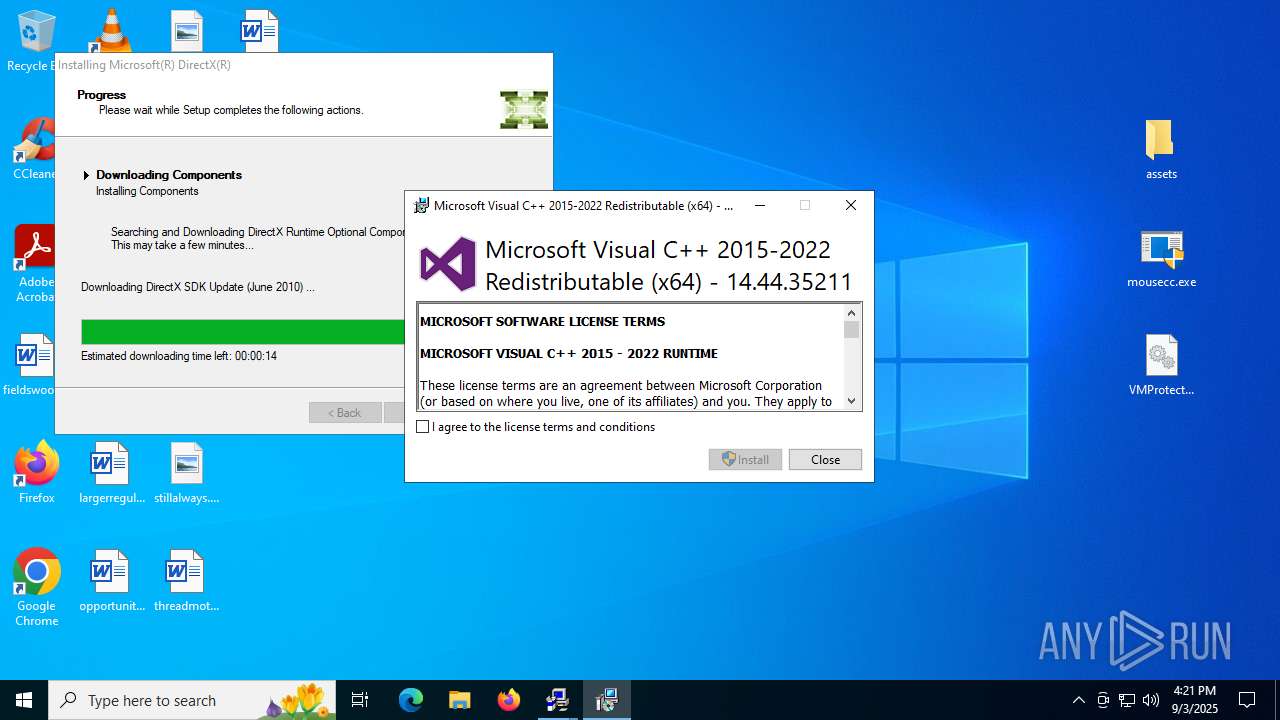1280x720 pixels.
Task: Click the license text scrollbar thumb
Action: (x=851, y=330)
